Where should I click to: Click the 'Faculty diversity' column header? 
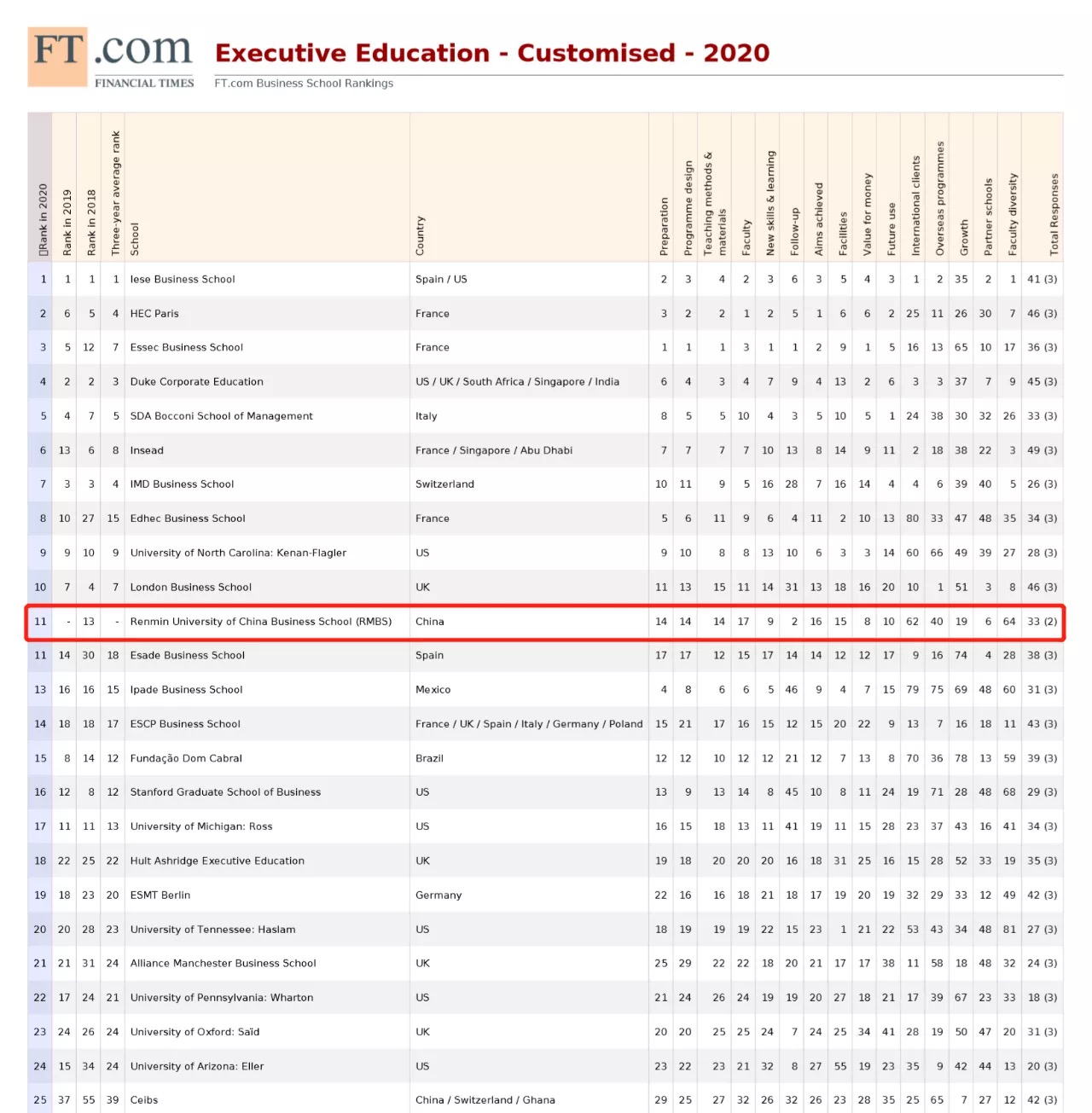[x=1013, y=214]
